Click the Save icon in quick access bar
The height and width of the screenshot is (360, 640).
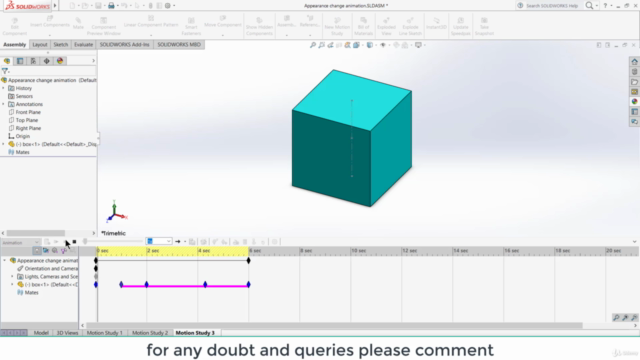pyautogui.click(x=98, y=6)
